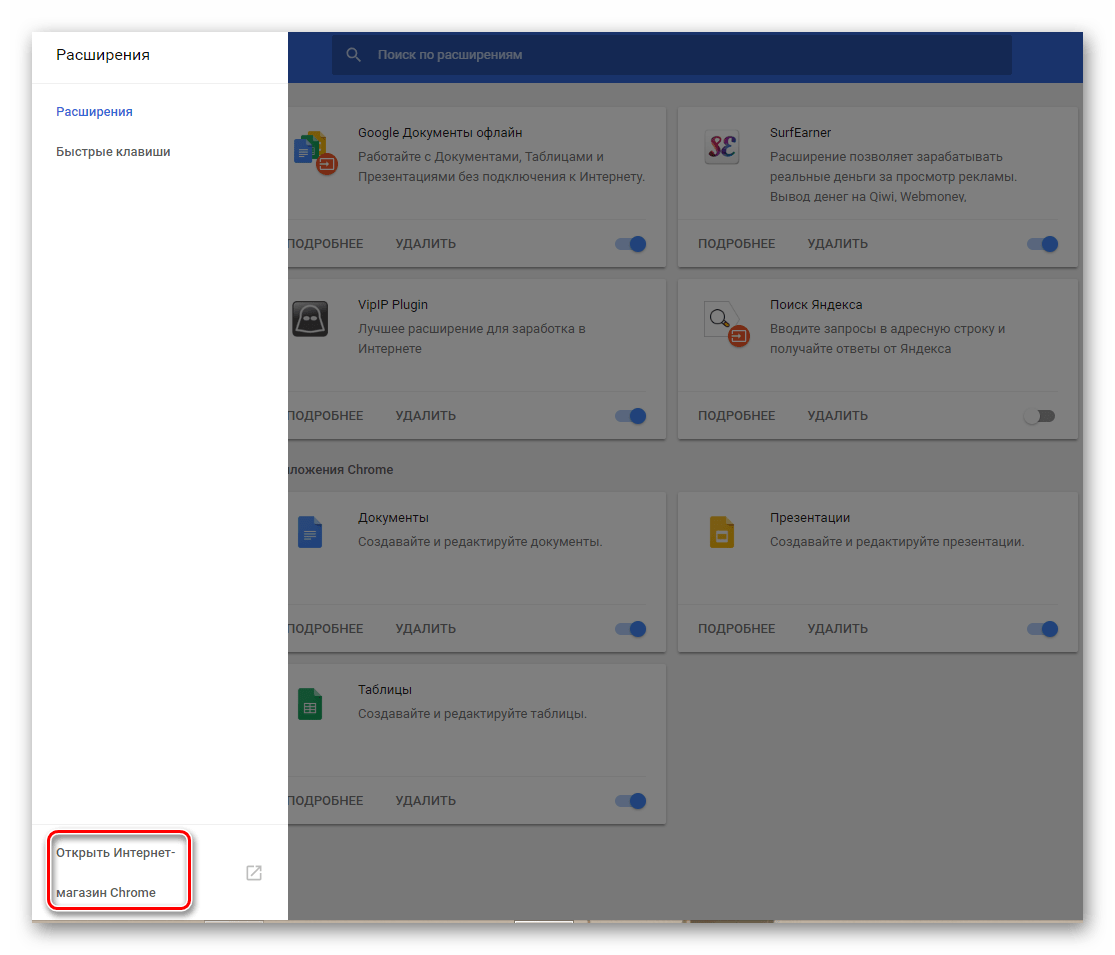Image resolution: width=1115 pixels, height=955 pixels.
Task: Click the Поиск по расширениям search field
Action: pos(680,55)
